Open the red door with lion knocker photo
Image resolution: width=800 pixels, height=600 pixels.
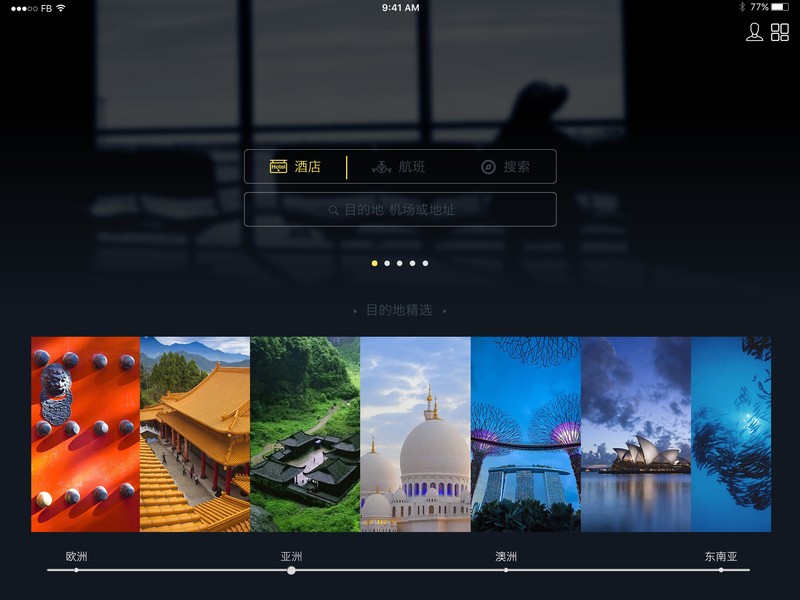click(85, 434)
